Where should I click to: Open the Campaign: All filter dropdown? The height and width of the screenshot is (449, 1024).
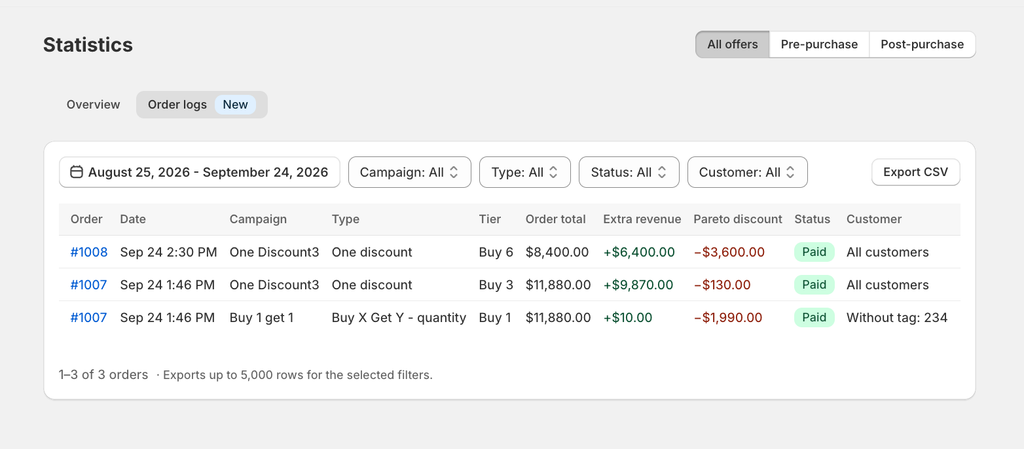click(x=409, y=172)
